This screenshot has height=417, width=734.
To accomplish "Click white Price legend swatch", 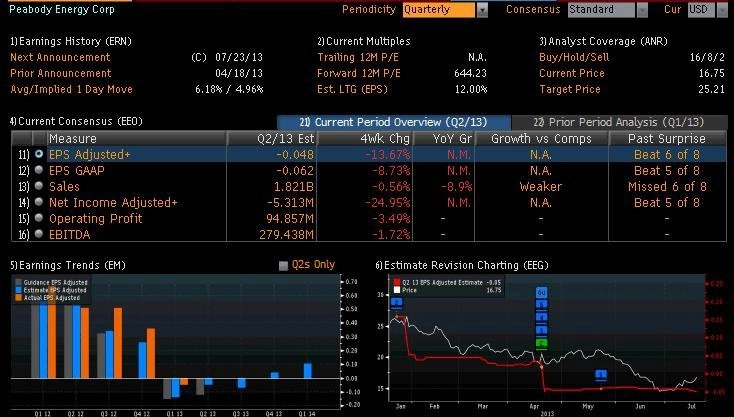I will [397, 290].
